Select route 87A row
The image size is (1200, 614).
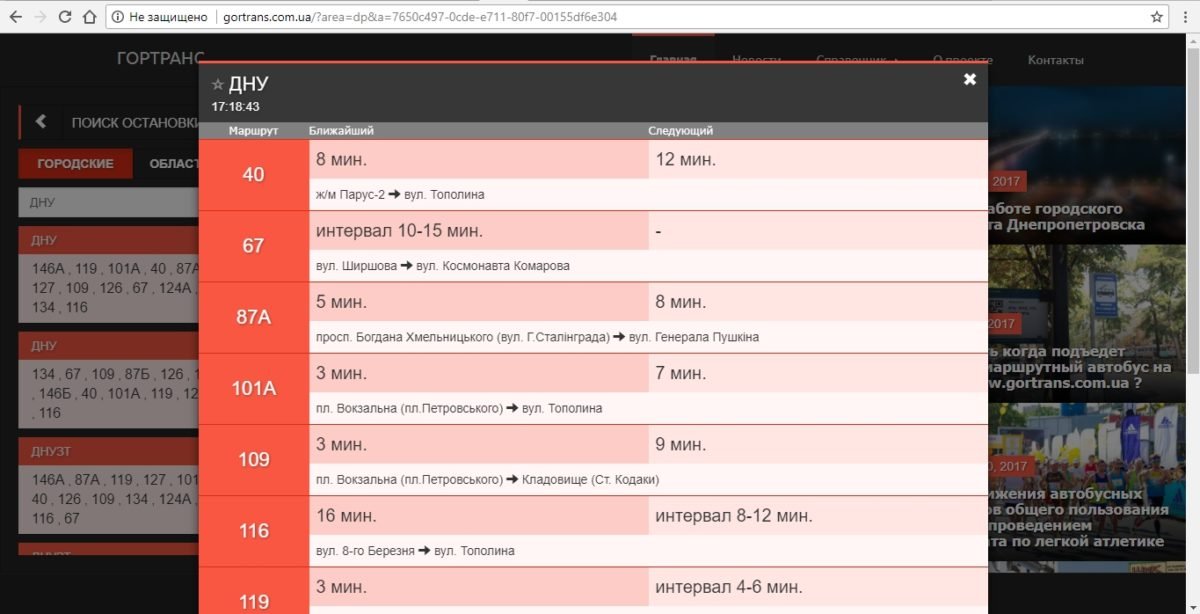coord(254,317)
